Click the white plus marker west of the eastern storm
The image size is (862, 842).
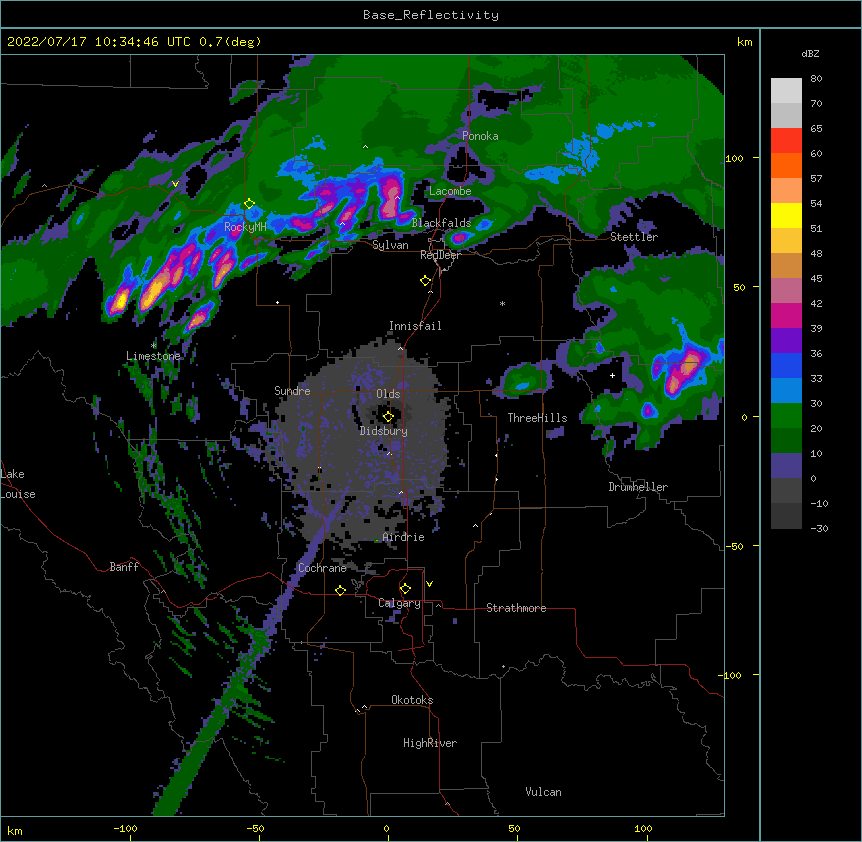(612, 375)
